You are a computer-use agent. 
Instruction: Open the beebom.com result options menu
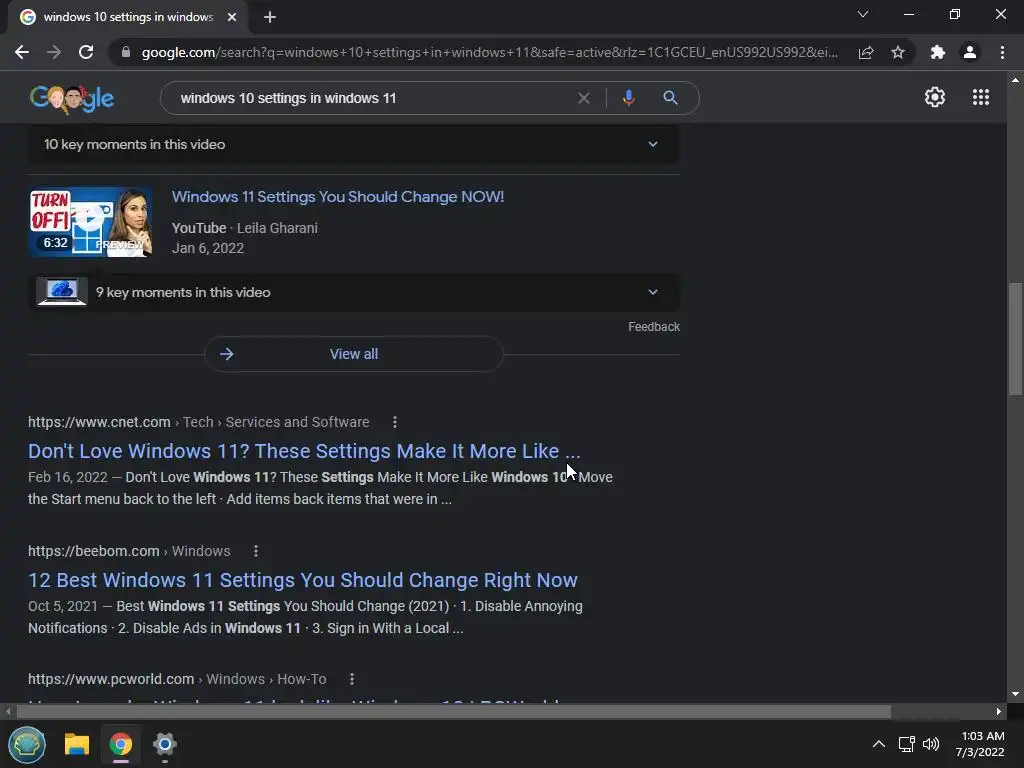[255, 551]
